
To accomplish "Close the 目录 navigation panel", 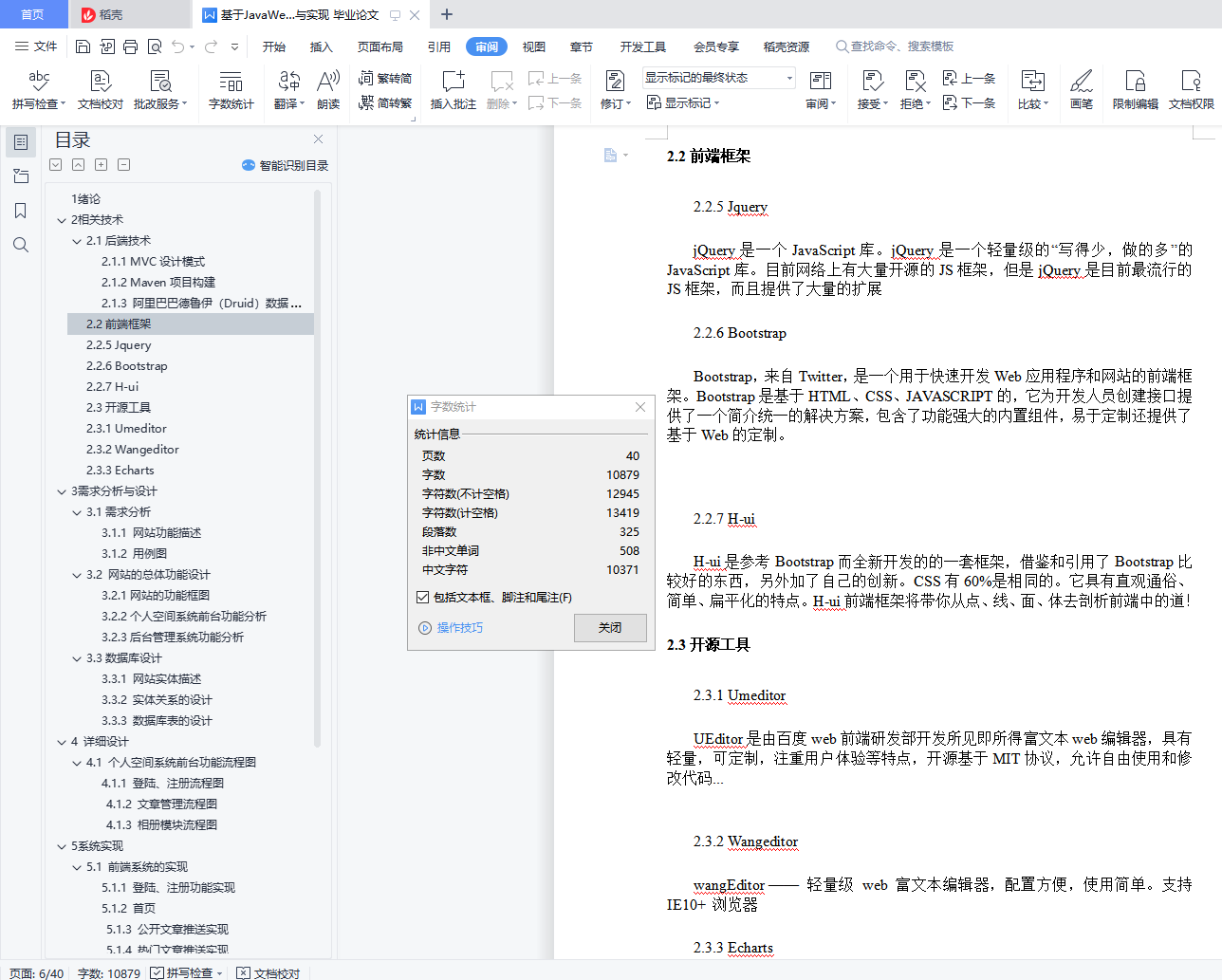I will (x=319, y=139).
